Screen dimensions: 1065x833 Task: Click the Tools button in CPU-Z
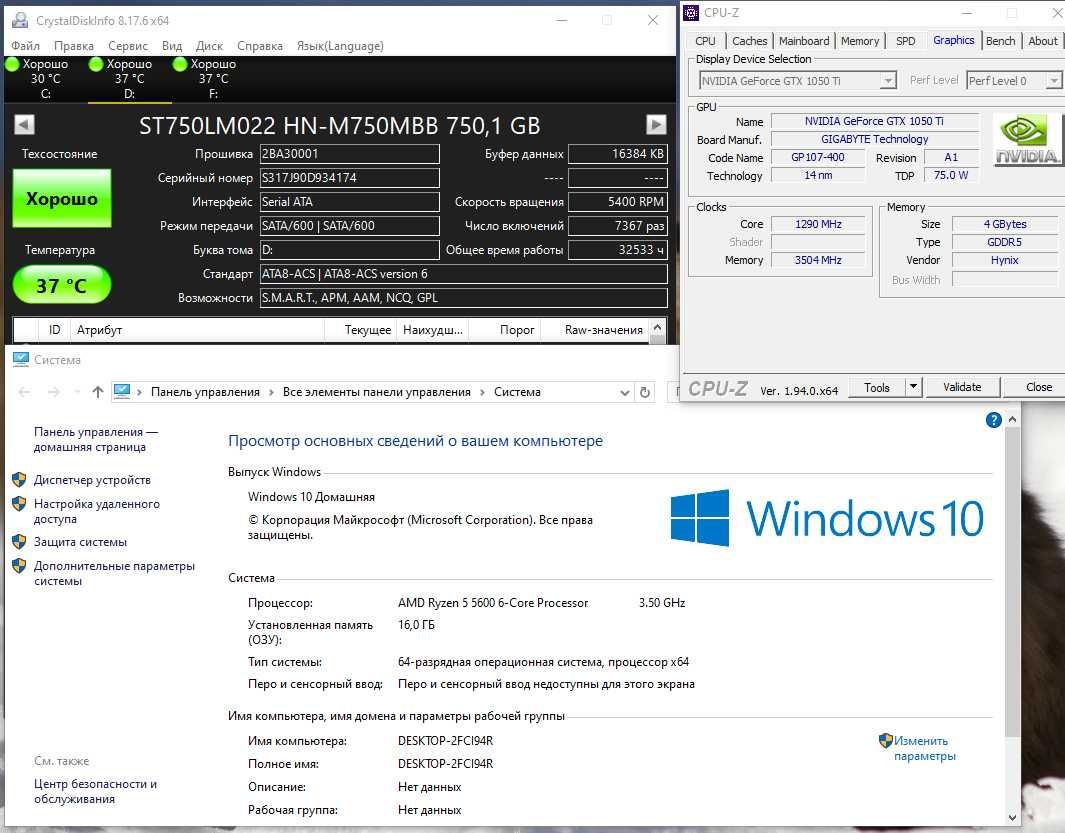[877, 387]
